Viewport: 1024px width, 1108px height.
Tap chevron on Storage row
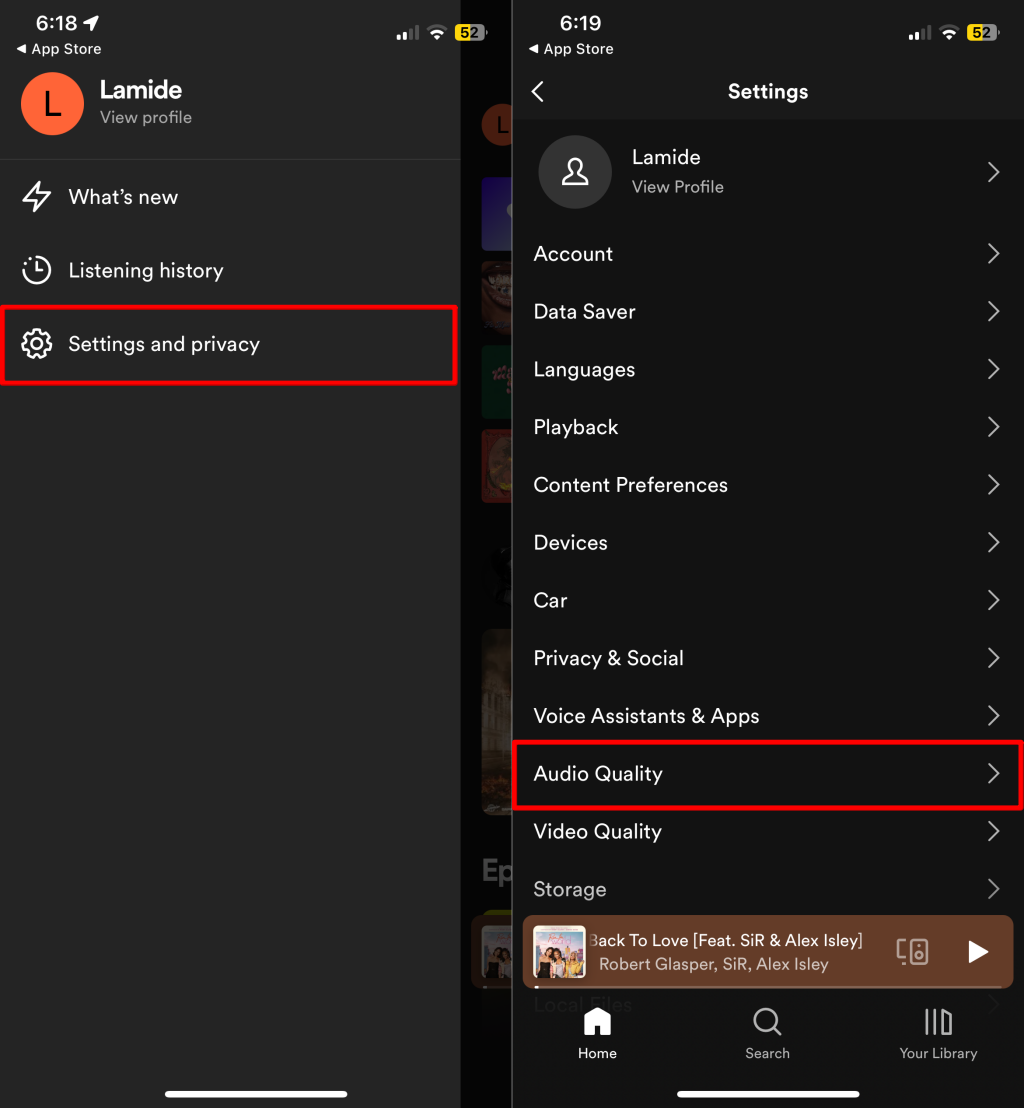[994, 889]
